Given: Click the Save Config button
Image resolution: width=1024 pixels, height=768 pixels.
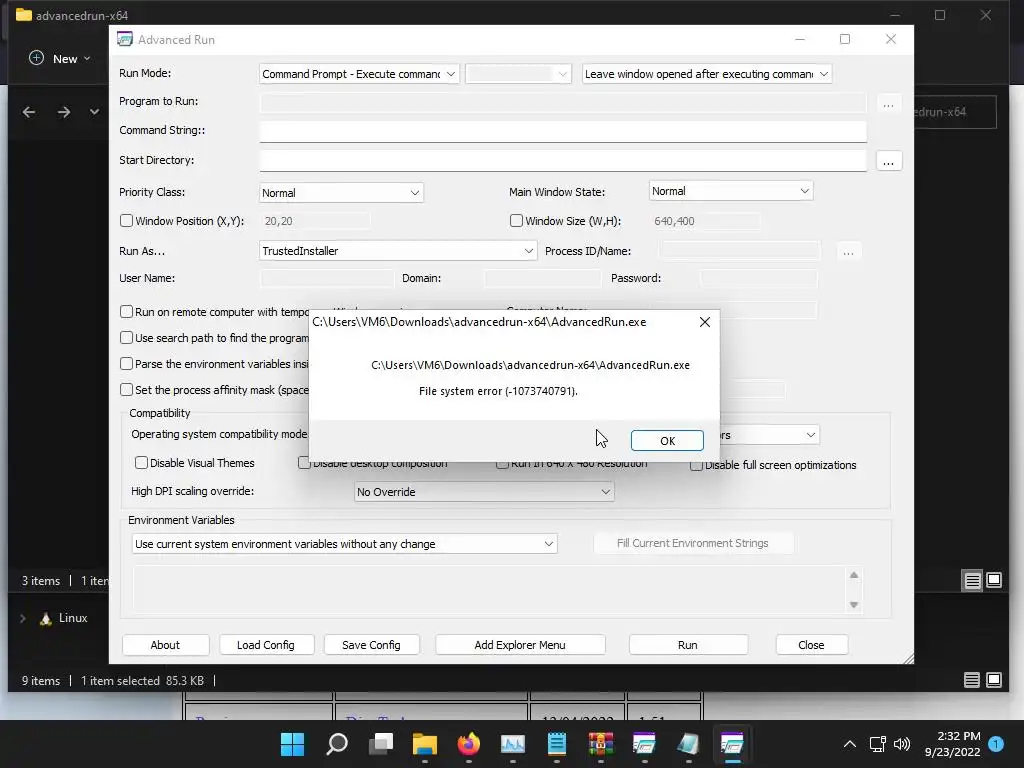Looking at the screenshot, I should point(371,645).
